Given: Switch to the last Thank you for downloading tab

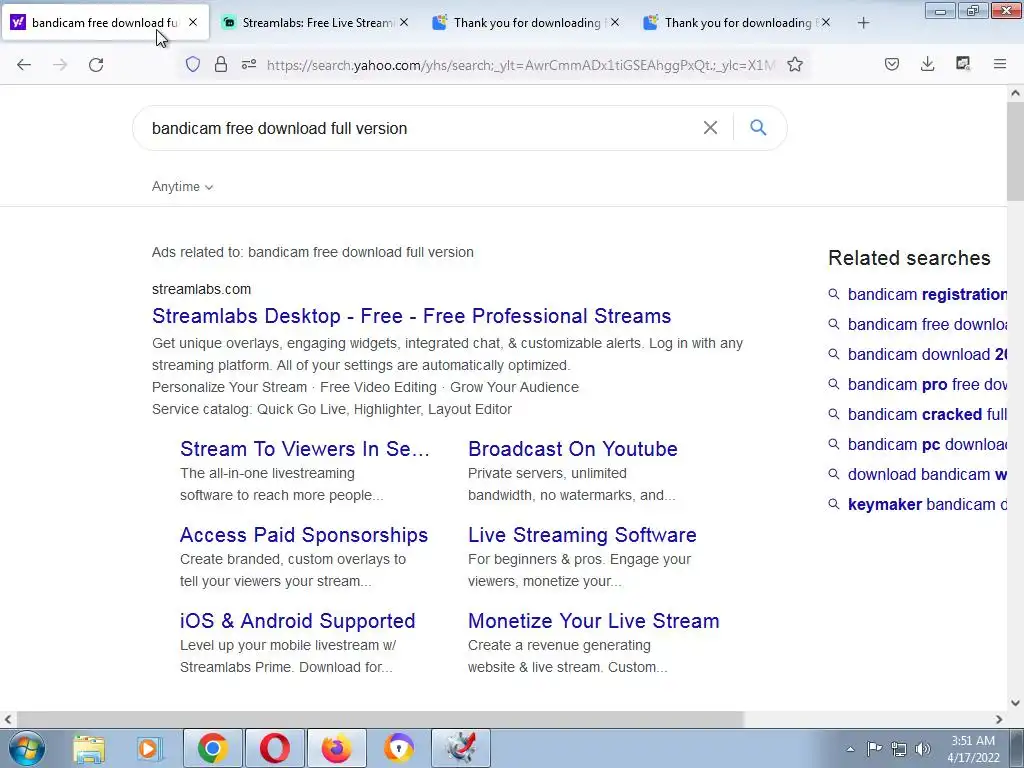Looking at the screenshot, I should tap(738, 23).
